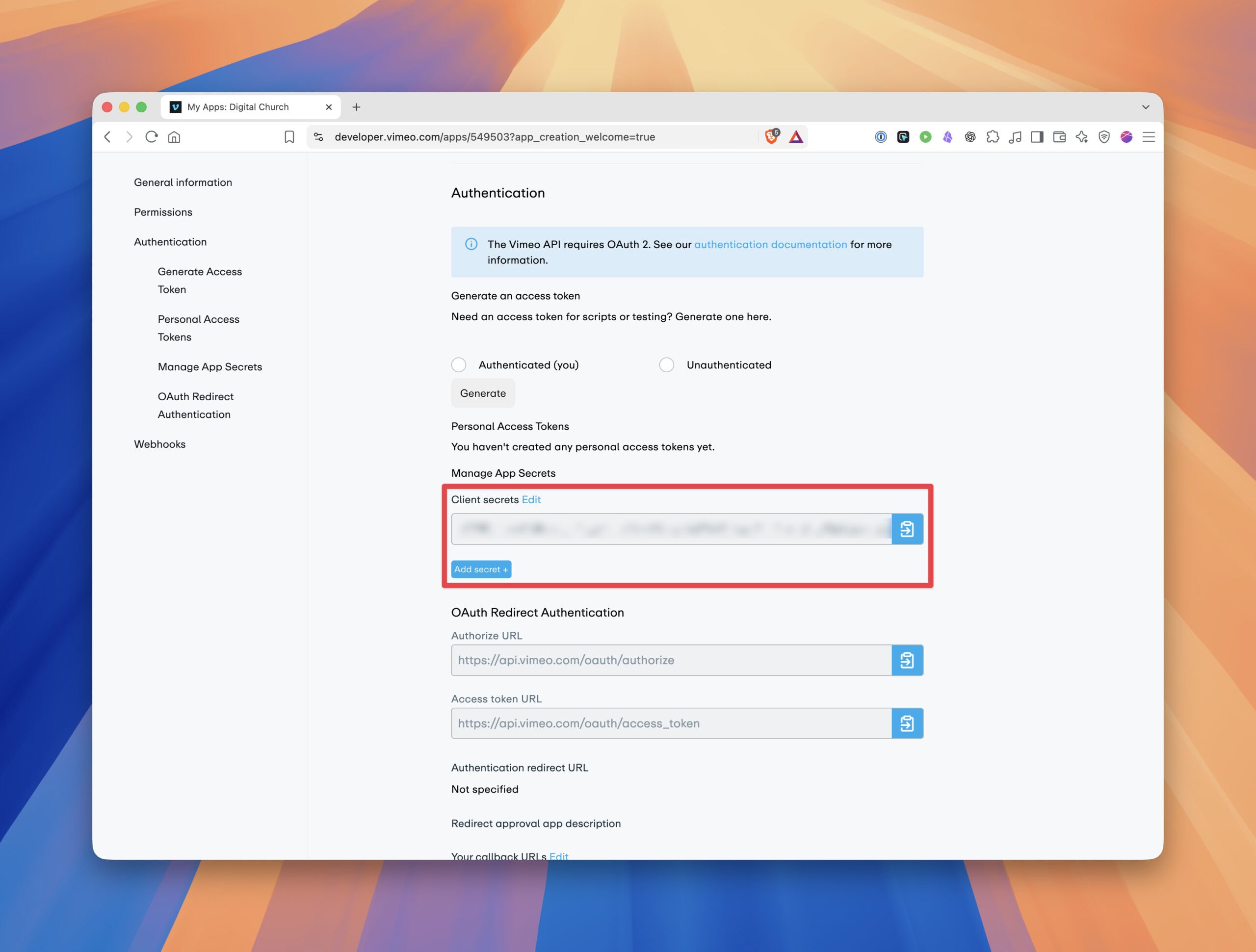Open OAuth Redirect Authentication sidebar link
Viewport: 1256px width, 952px height.
click(x=196, y=405)
